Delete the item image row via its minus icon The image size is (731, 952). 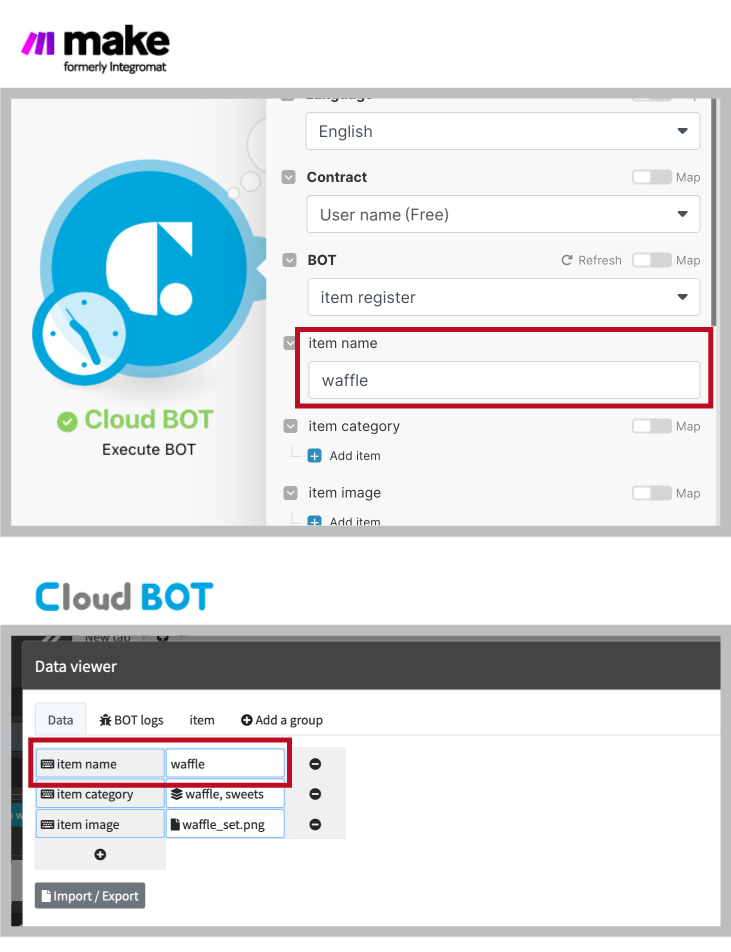click(315, 825)
